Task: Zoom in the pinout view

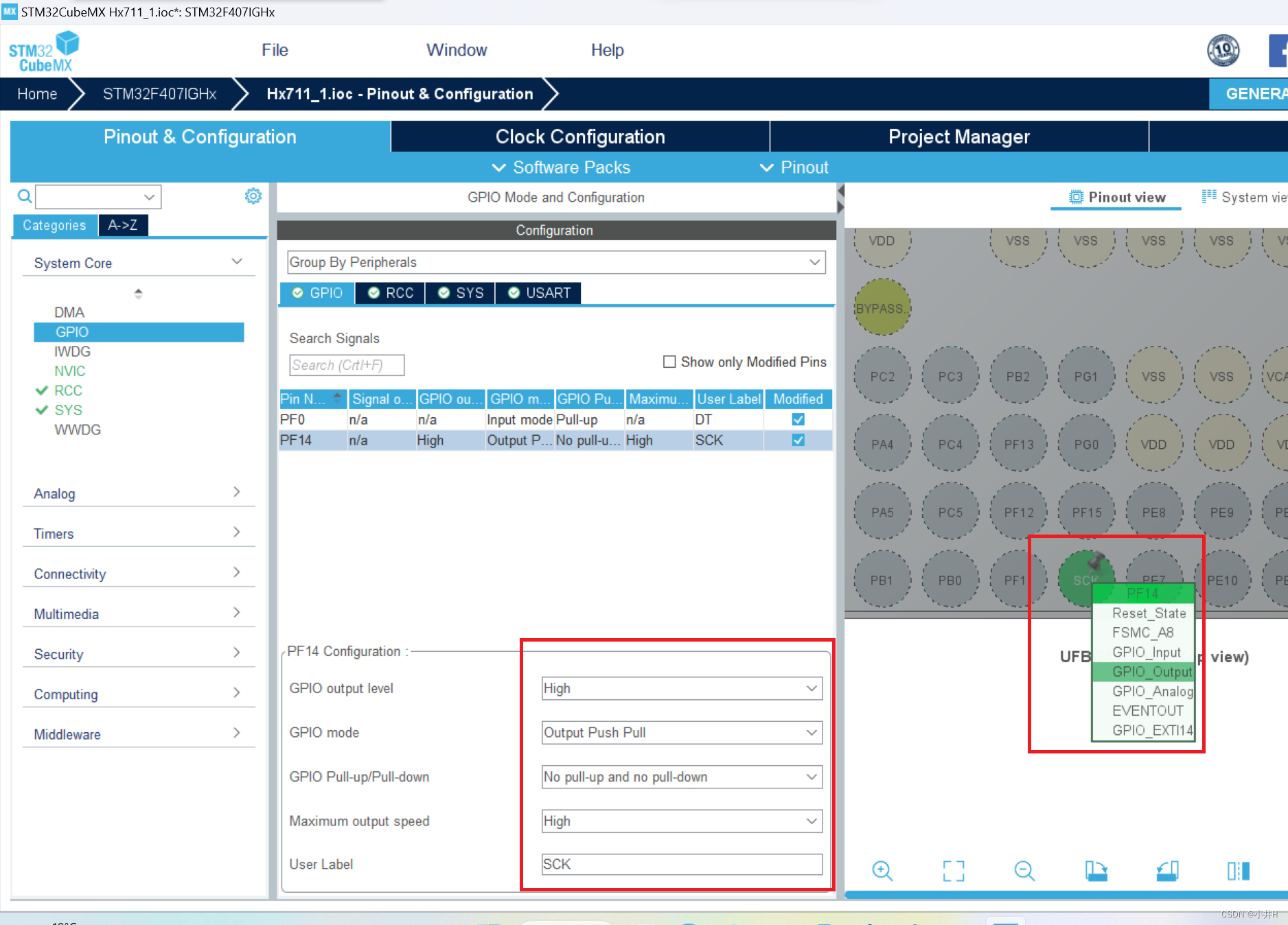Action: tap(882, 871)
